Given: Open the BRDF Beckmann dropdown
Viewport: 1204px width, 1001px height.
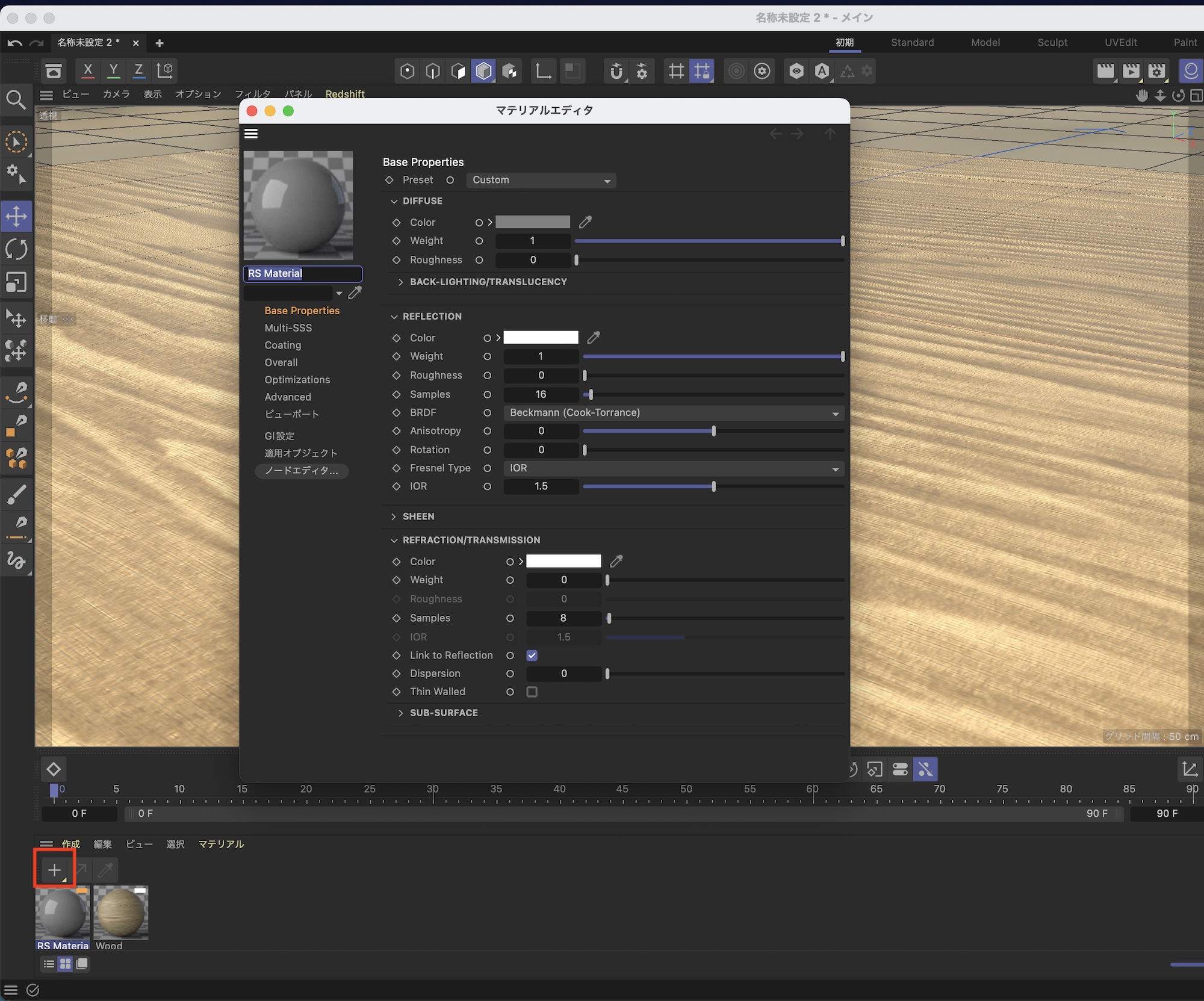Looking at the screenshot, I should (673, 413).
